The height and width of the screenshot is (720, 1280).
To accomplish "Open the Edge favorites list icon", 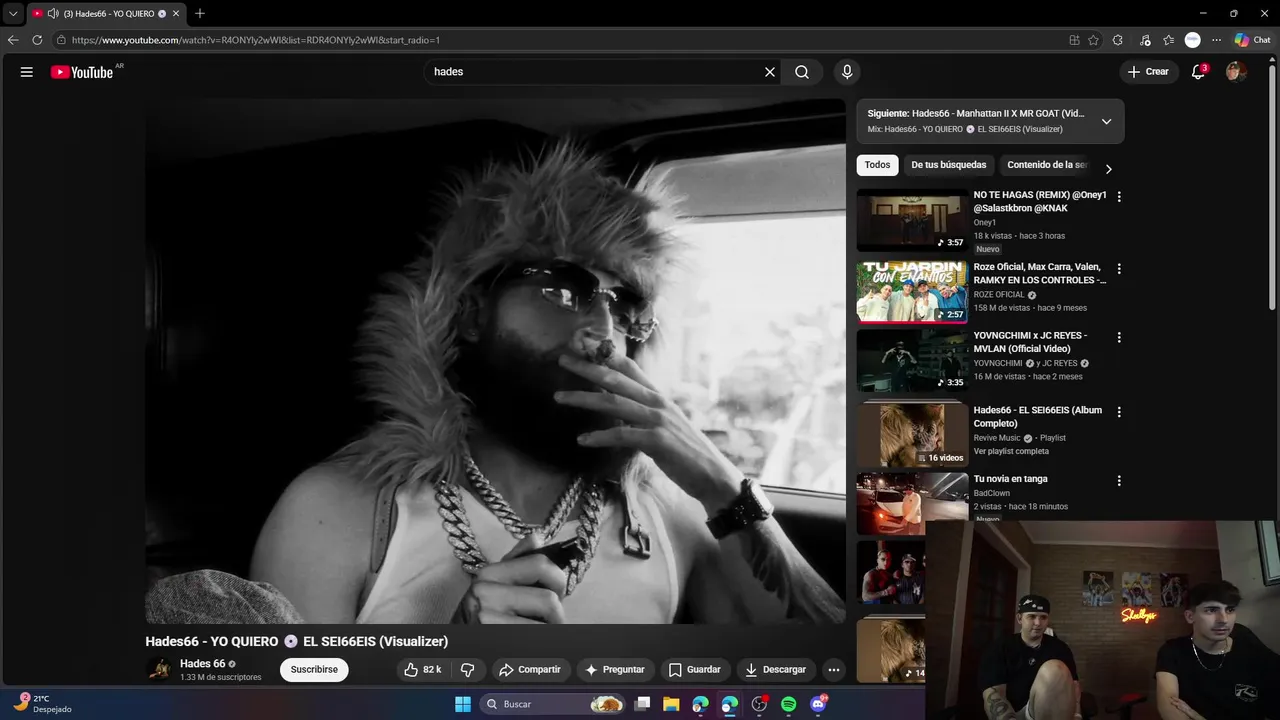I will 1168,40.
